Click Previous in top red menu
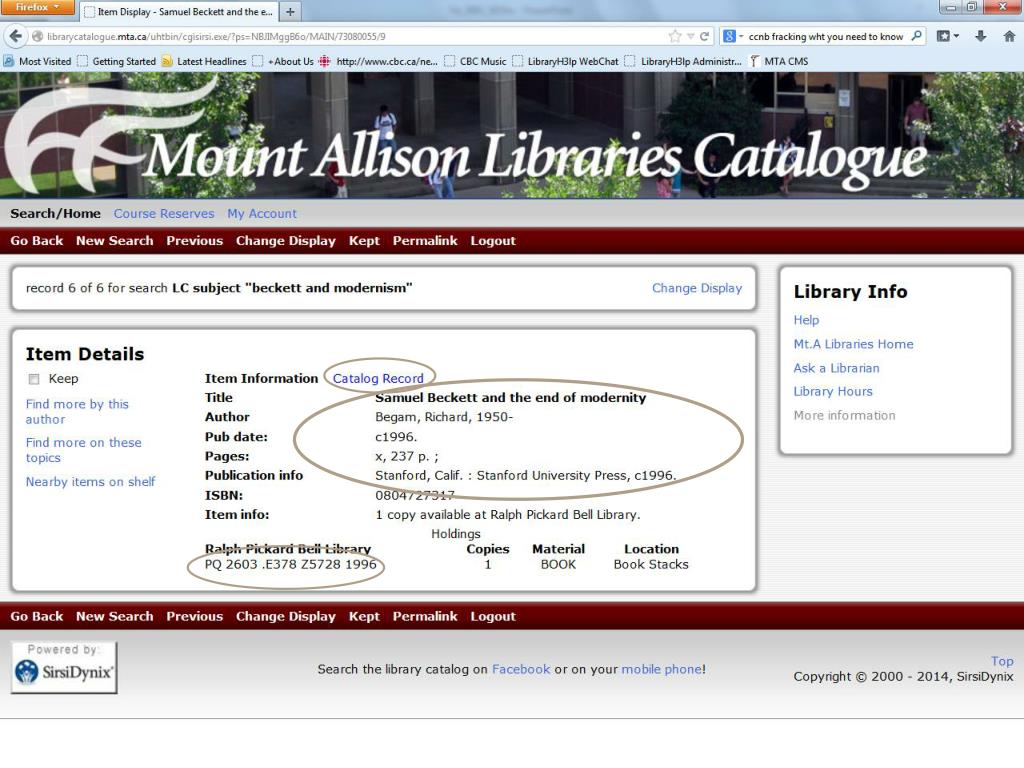The height and width of the screenshot is (768, 1024). coord(195,241)
